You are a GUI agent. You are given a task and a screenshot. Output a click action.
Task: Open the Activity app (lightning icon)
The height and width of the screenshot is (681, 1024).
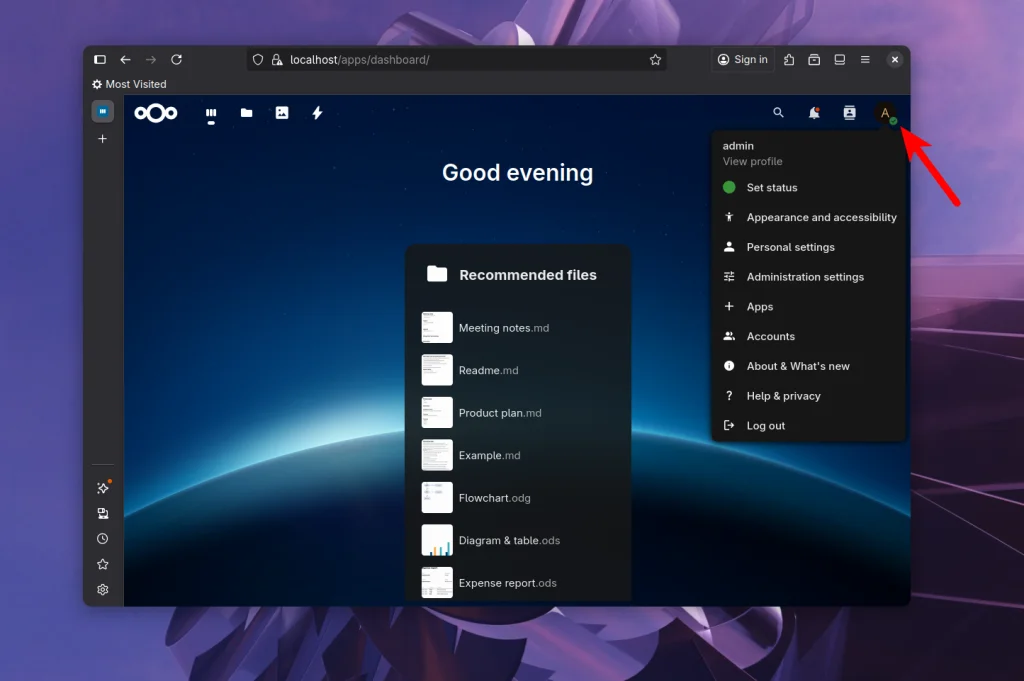pos(316,113)
